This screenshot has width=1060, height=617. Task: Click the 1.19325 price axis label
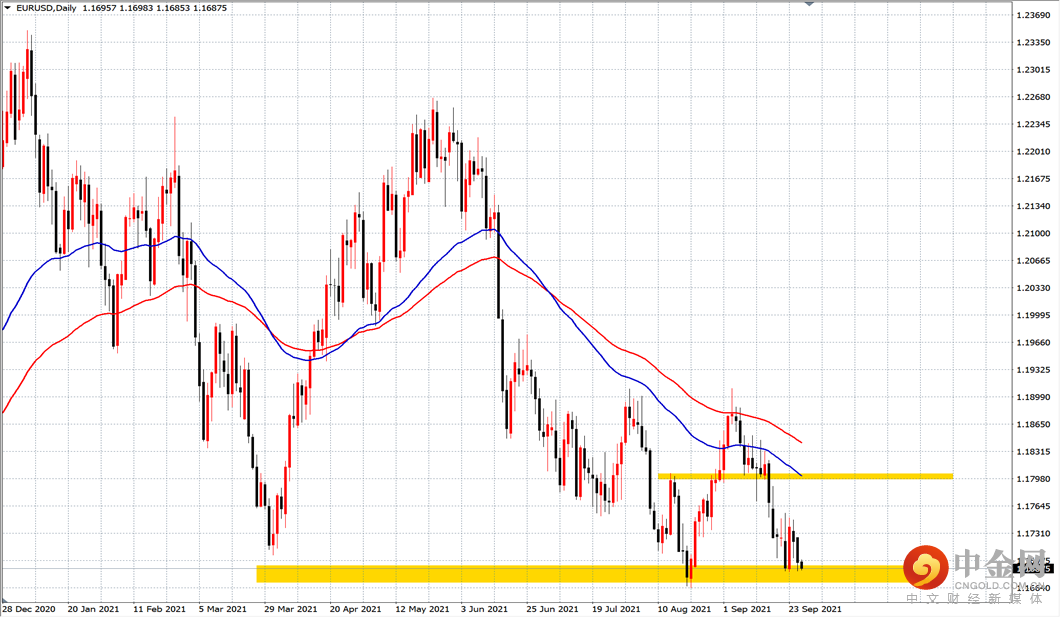point(1033,370)
